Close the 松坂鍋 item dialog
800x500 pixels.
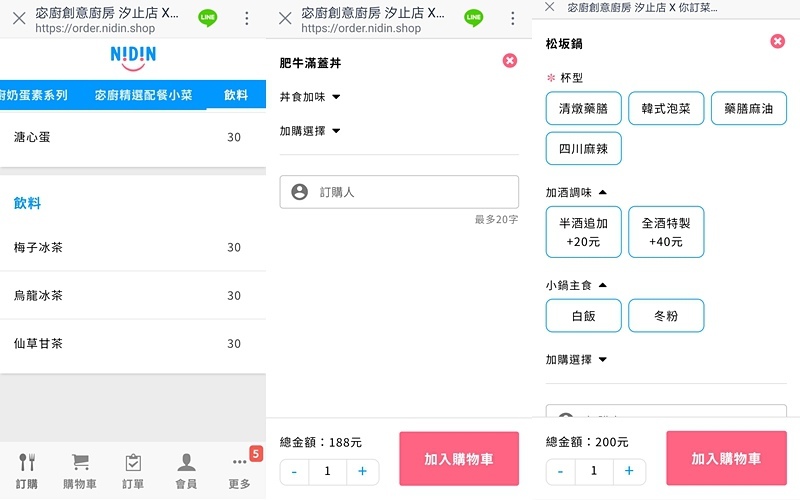click(777, 41)
